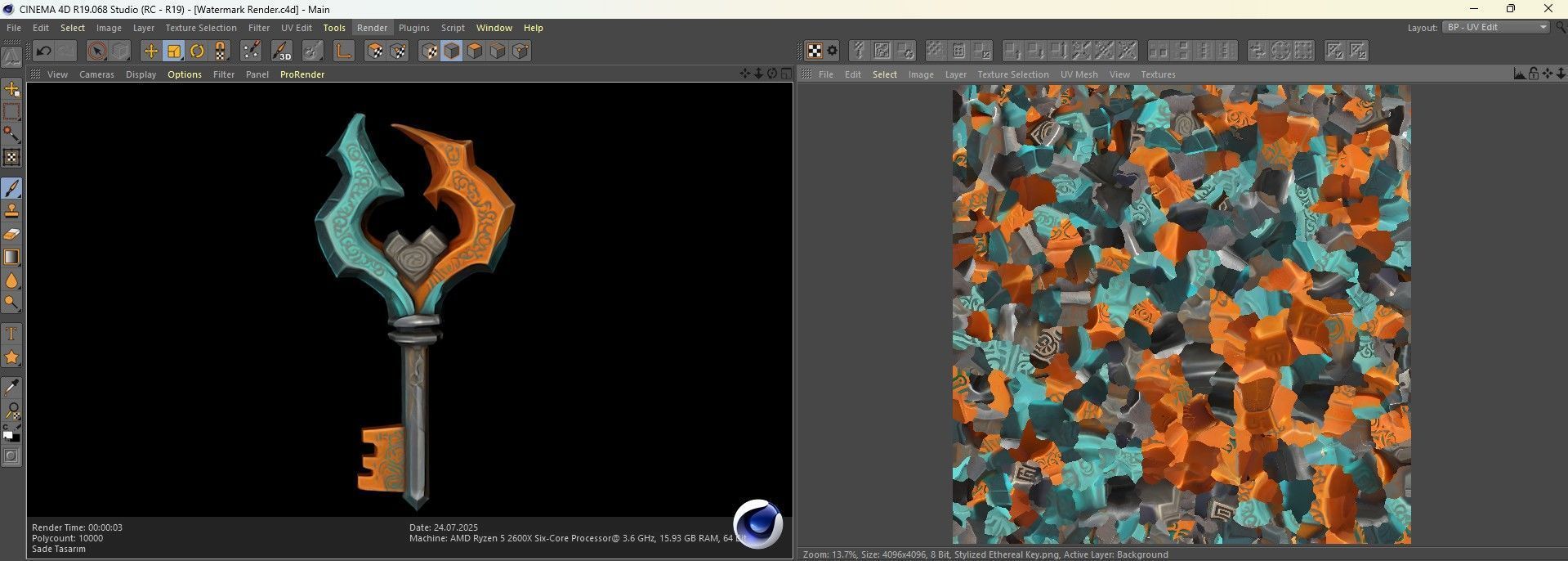Click the gear settings icon in UV toolbar

click(832, 51)
